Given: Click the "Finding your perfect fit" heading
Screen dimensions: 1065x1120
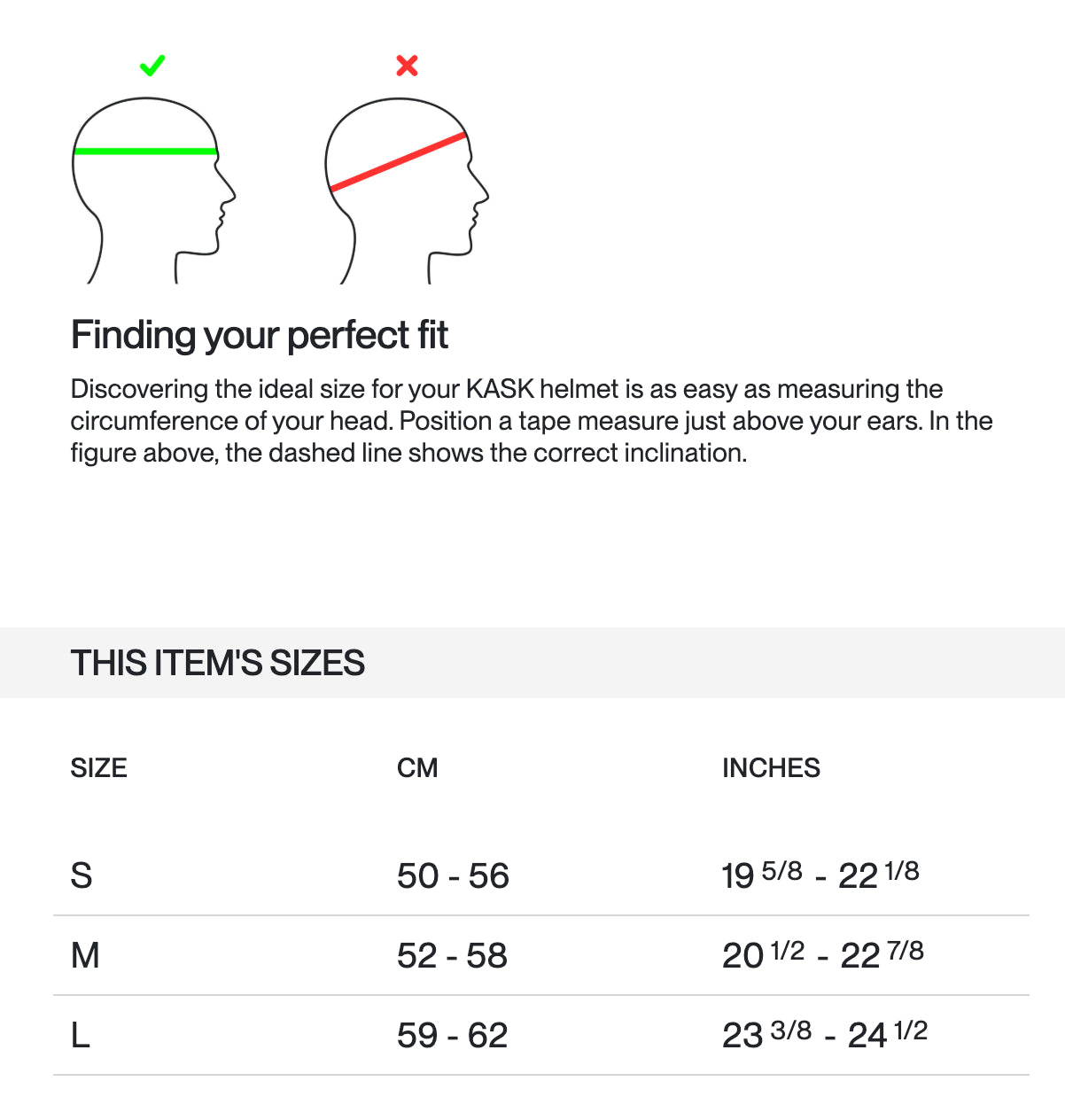Looking at the screenshot, I should click(260, 336).
